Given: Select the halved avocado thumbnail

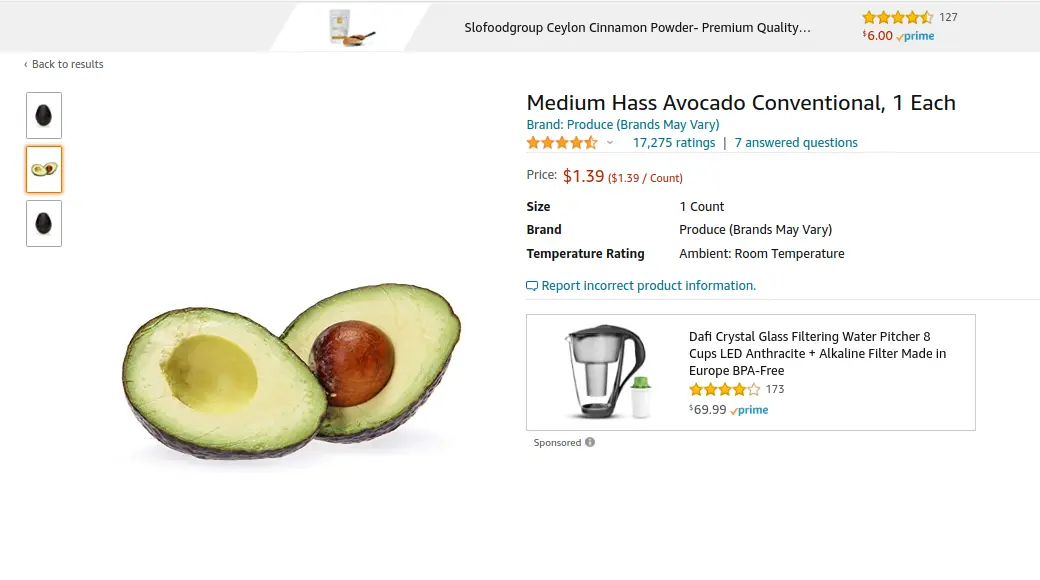Looking at the screenshot, I should click(x=43, y=169).
